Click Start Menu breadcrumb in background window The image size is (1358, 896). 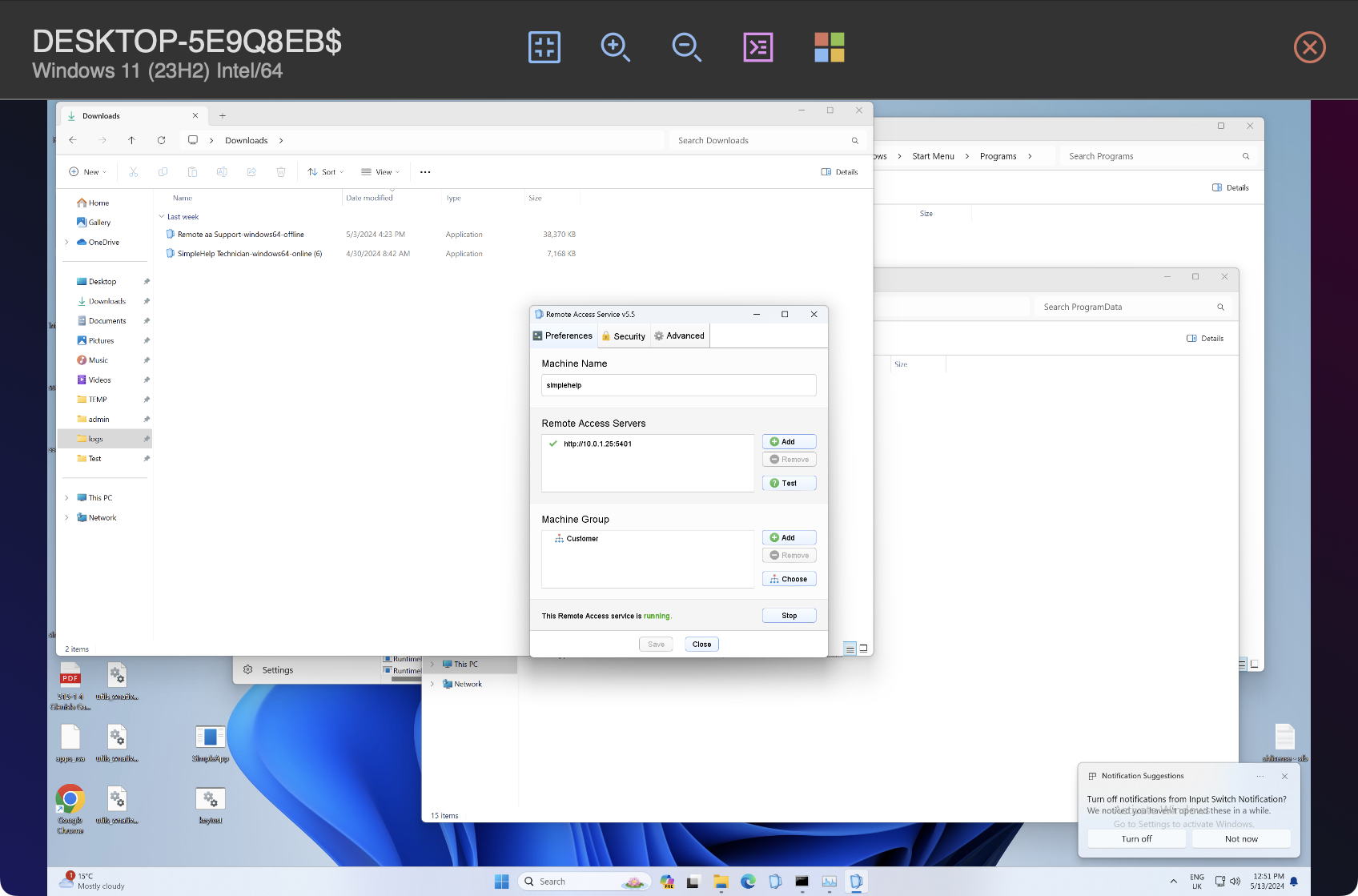coord(934,156)
